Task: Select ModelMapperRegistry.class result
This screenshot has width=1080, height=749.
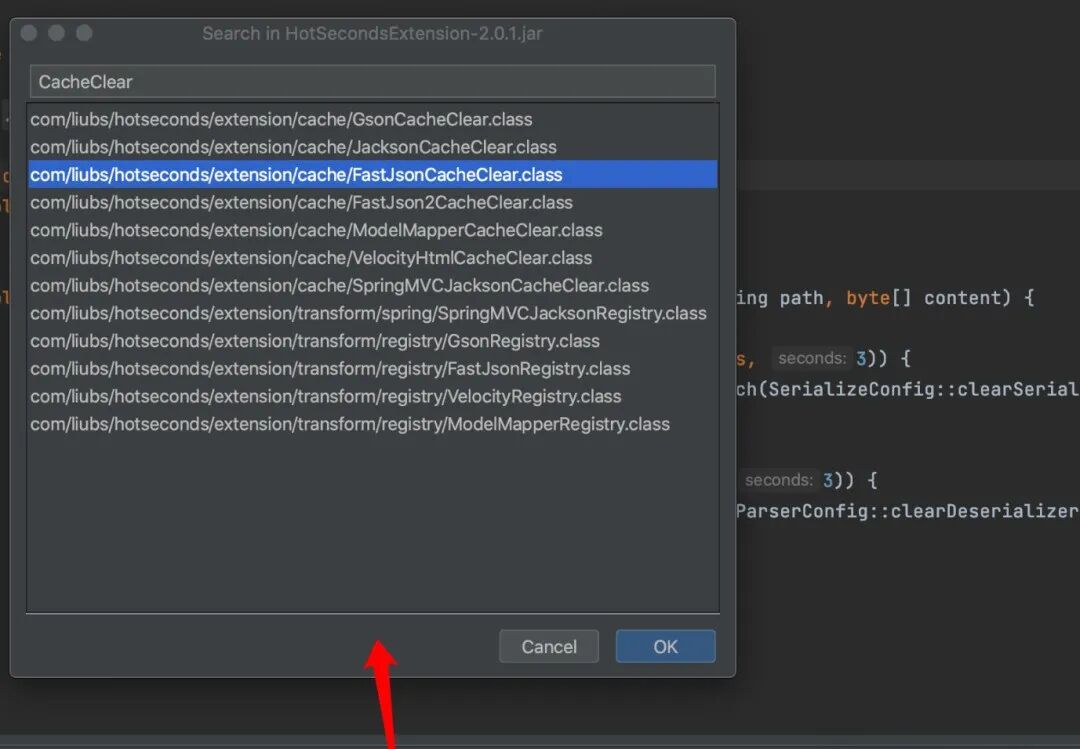Action: pos(373,424)
